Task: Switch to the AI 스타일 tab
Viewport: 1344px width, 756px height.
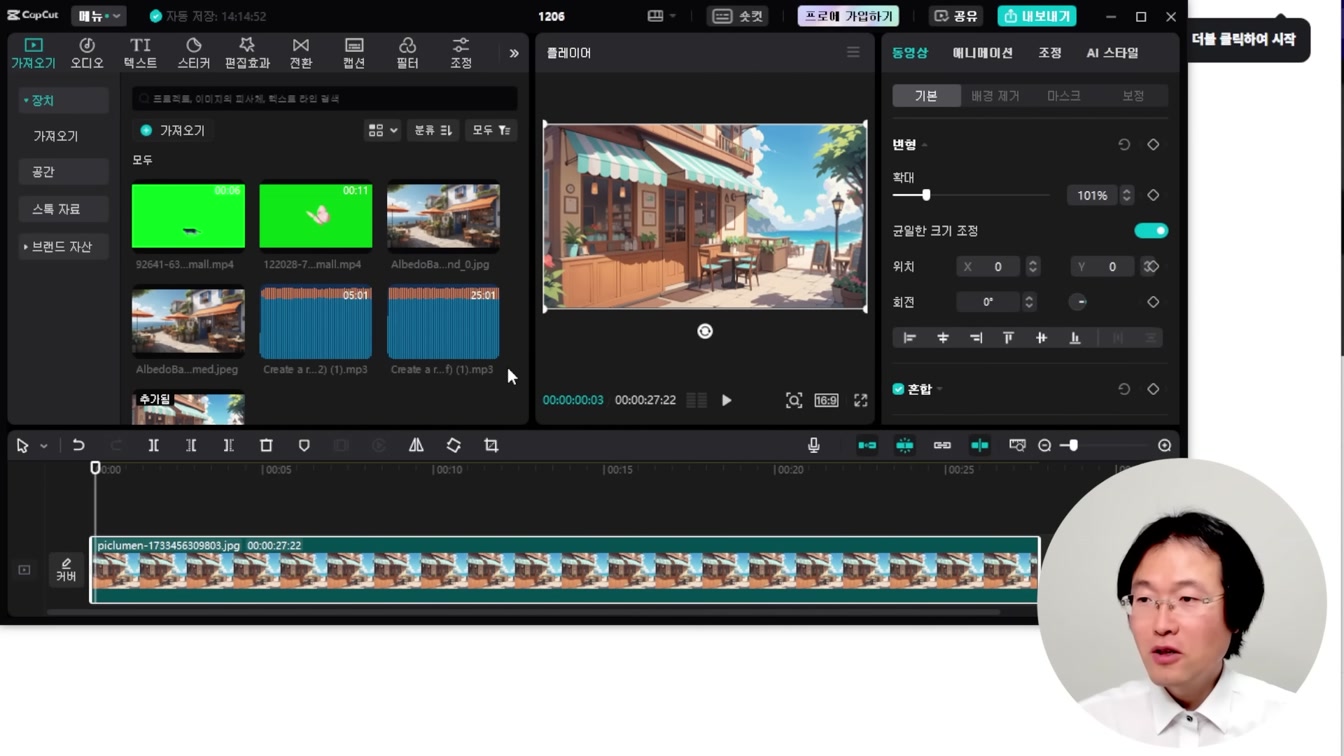Action: pos(1113,53)
